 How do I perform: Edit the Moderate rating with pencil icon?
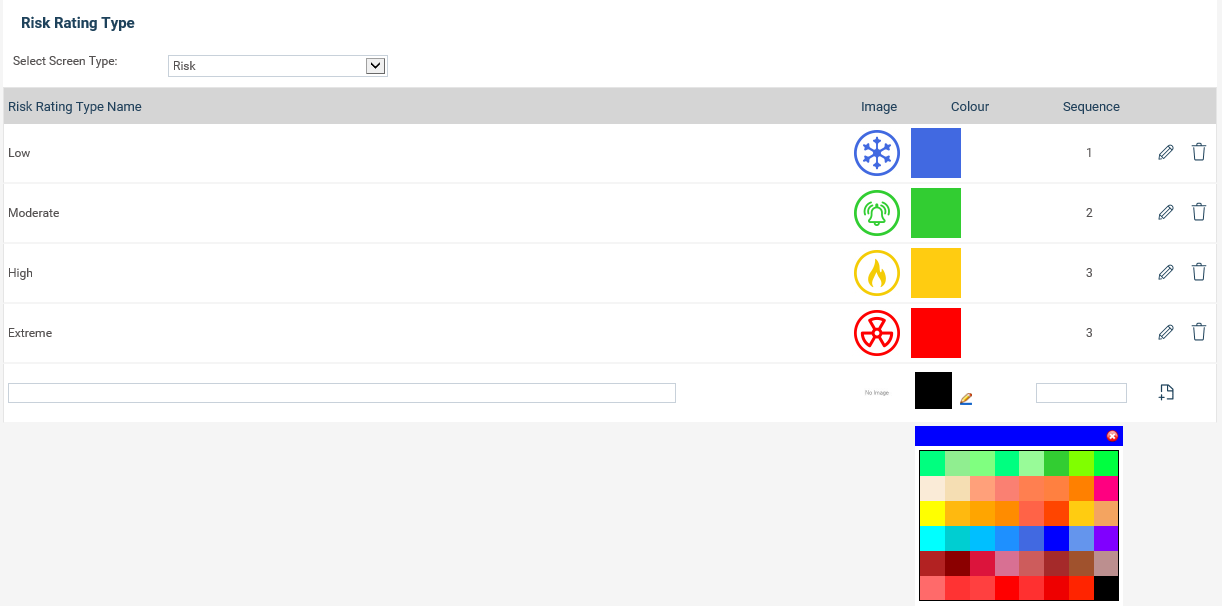(1165, 213)
